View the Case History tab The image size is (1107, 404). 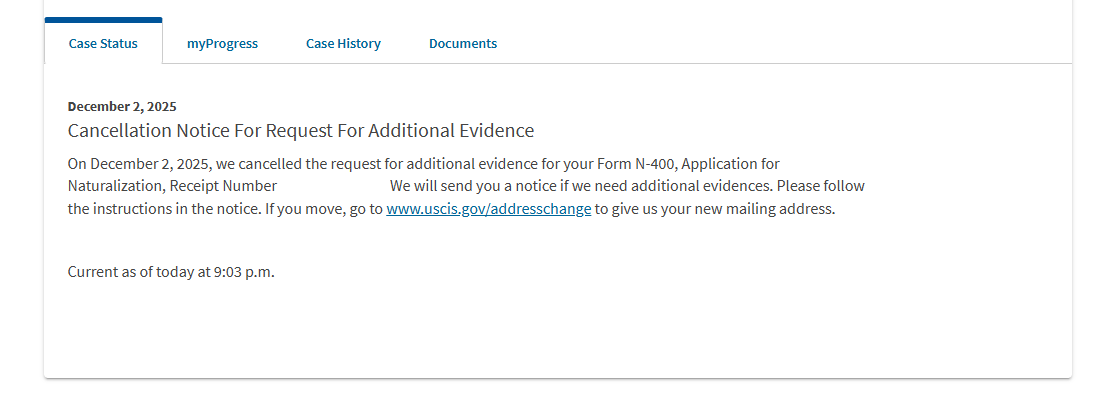(343, 43)
